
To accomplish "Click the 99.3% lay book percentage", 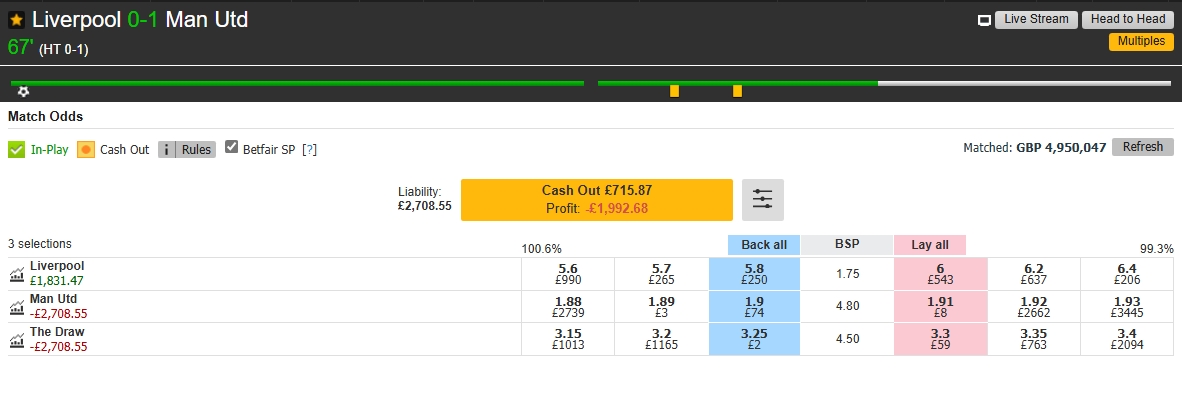I will pyautogui.click(x=1156, y=249).
